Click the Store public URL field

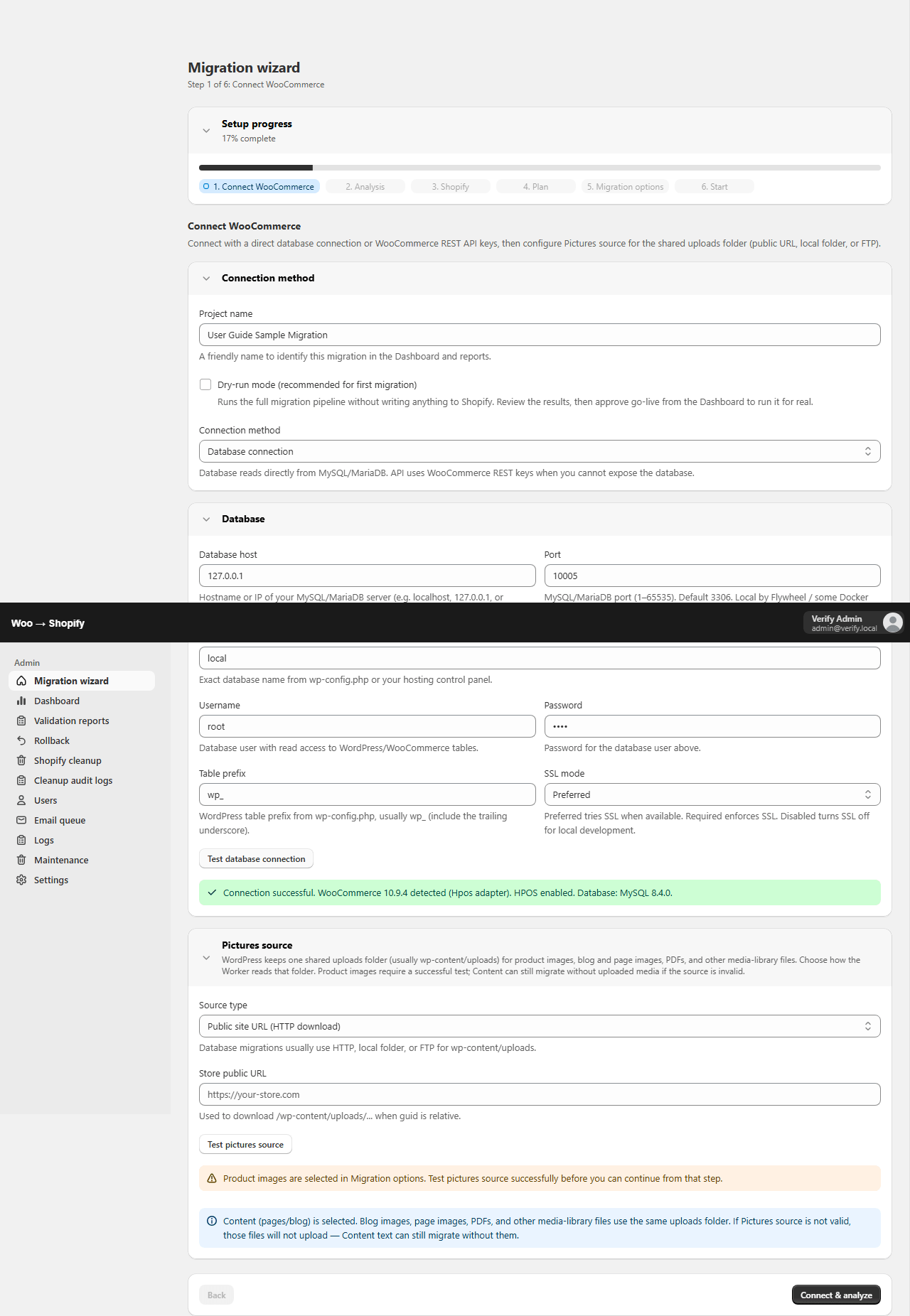(x=540, y=1094)
